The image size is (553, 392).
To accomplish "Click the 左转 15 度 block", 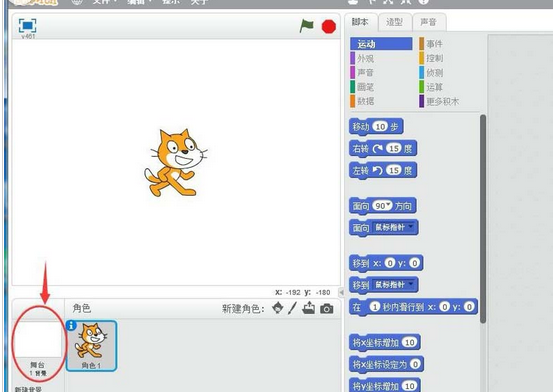I will coord(383,171).
